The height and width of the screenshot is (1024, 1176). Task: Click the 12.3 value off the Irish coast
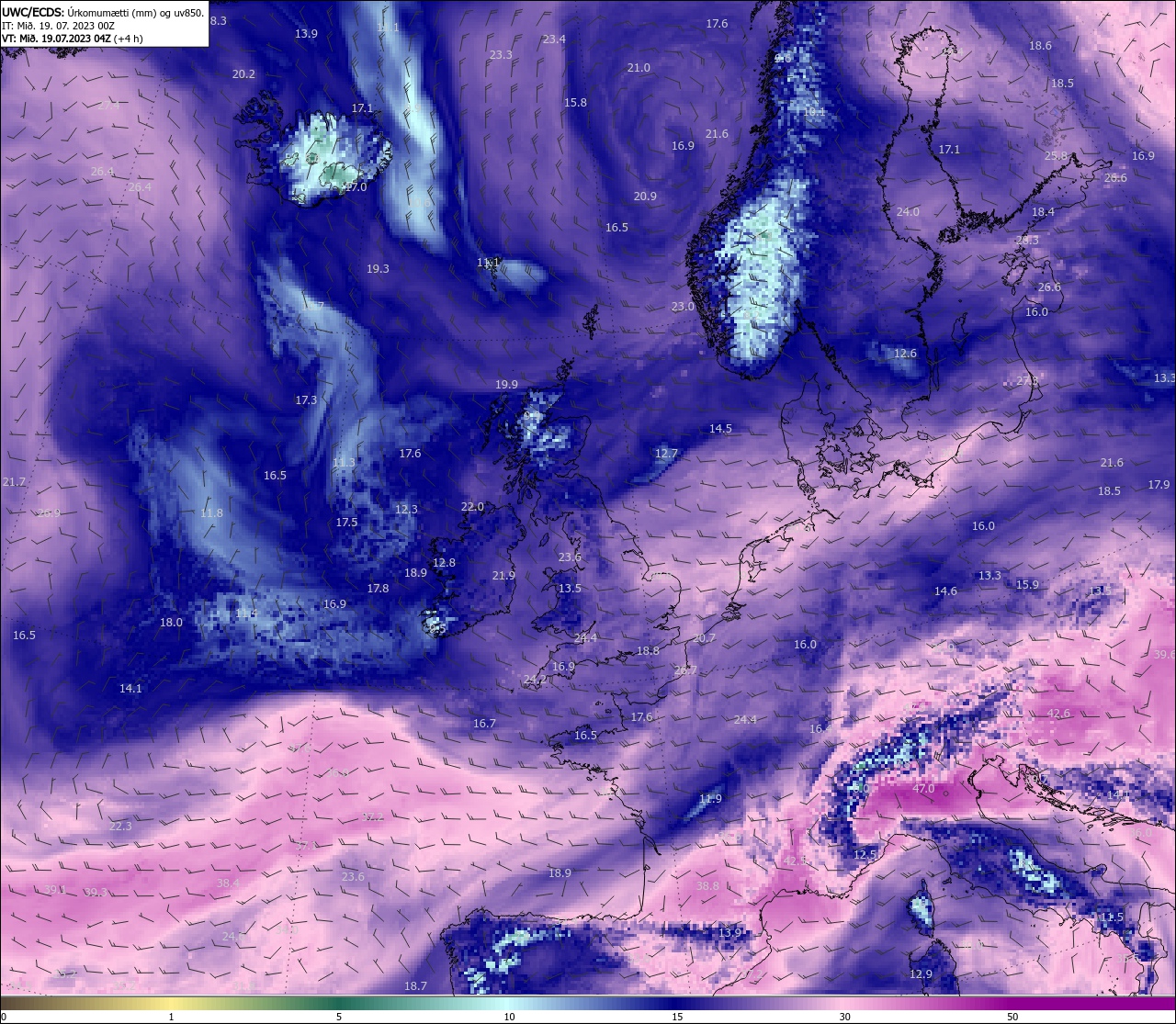tap(406, 509)
